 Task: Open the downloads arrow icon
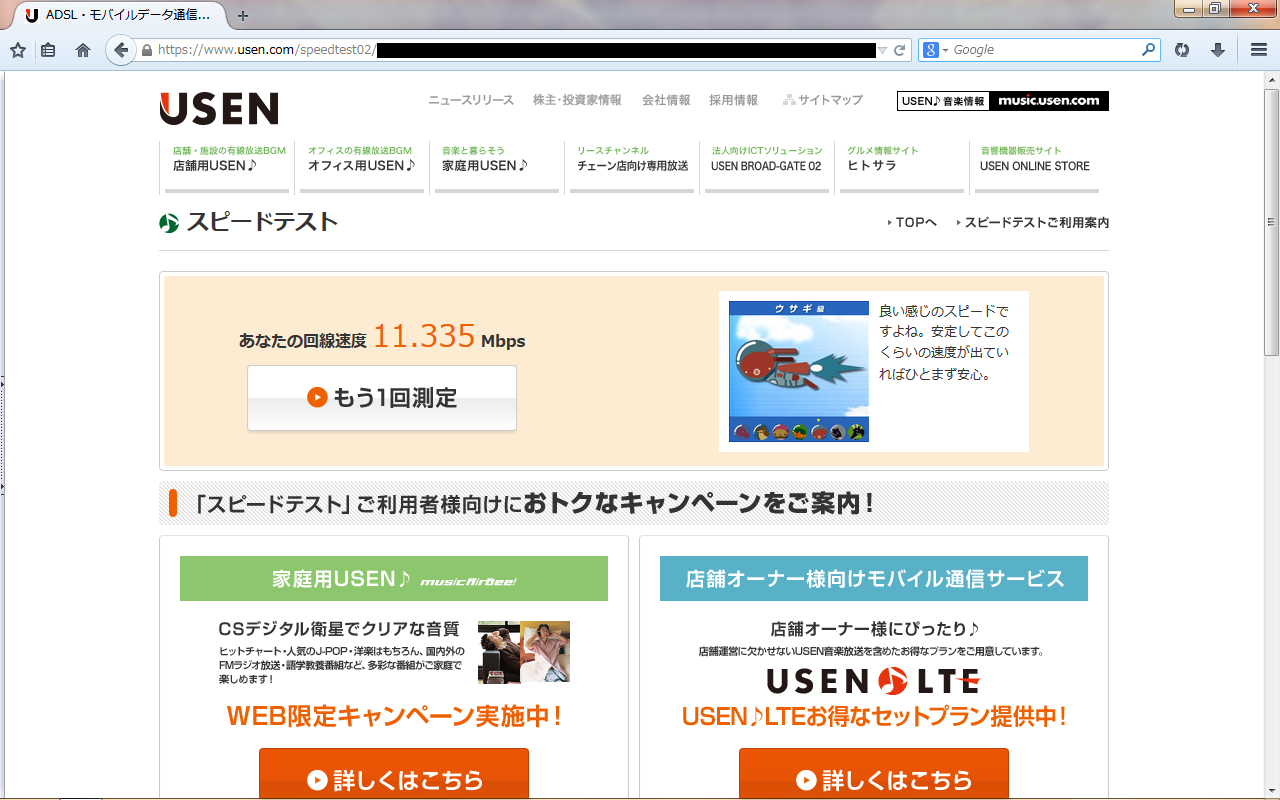(x=1218, y=50)
